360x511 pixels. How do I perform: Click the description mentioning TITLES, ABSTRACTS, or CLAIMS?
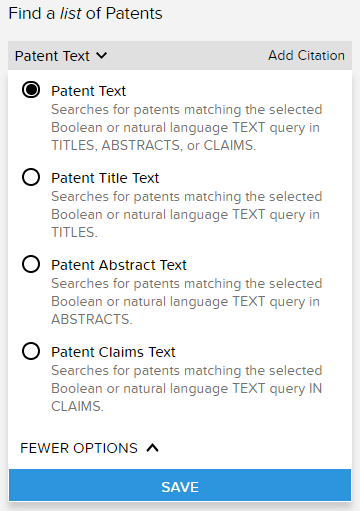point(187,127)
